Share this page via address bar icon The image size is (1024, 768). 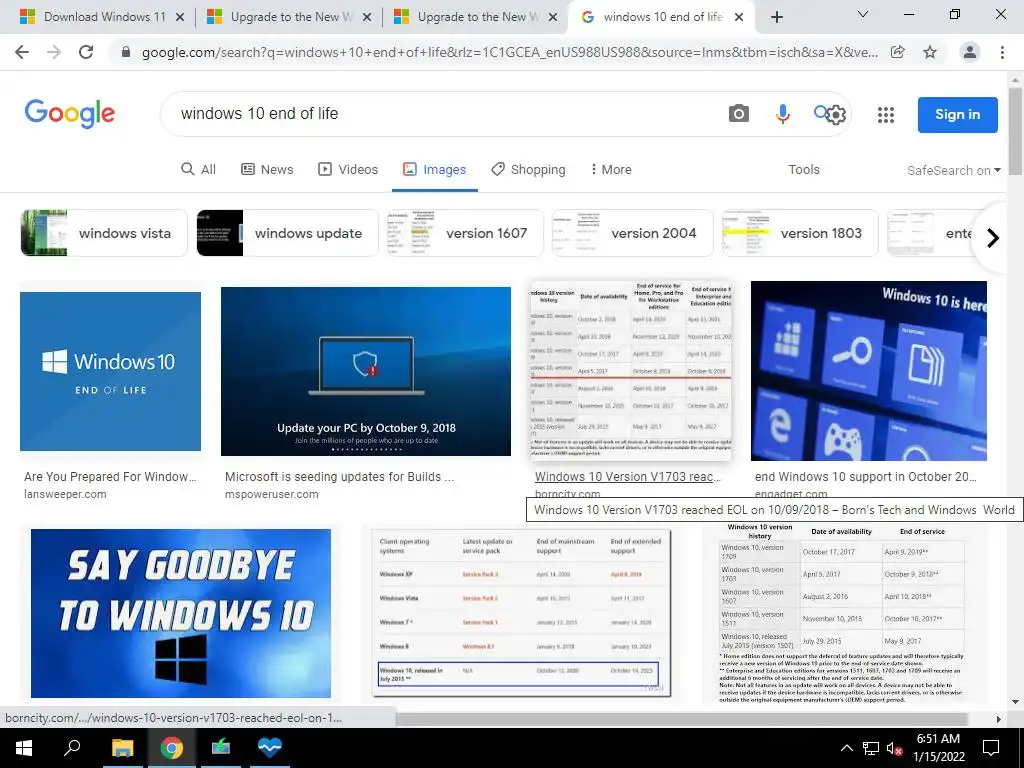[x=898, y=52]
